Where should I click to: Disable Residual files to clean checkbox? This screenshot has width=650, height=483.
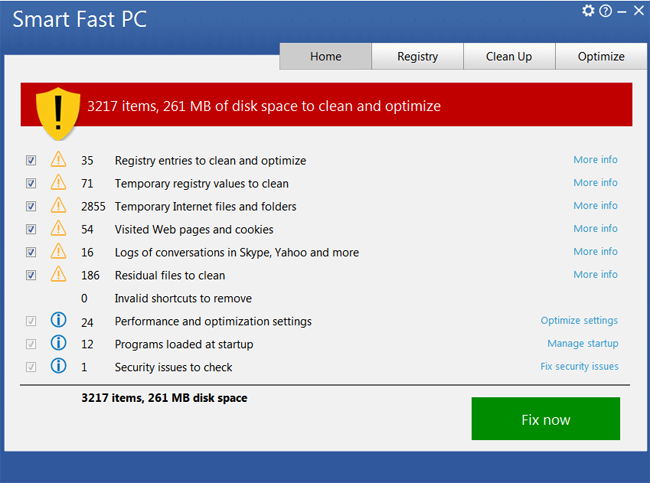[x=31, y=275]
